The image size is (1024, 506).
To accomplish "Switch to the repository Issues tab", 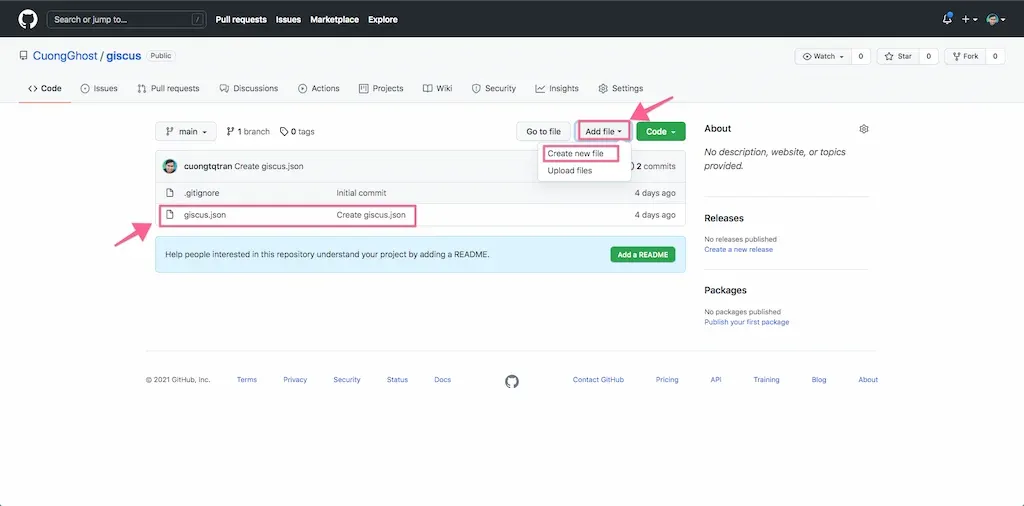I will (99, 89).
